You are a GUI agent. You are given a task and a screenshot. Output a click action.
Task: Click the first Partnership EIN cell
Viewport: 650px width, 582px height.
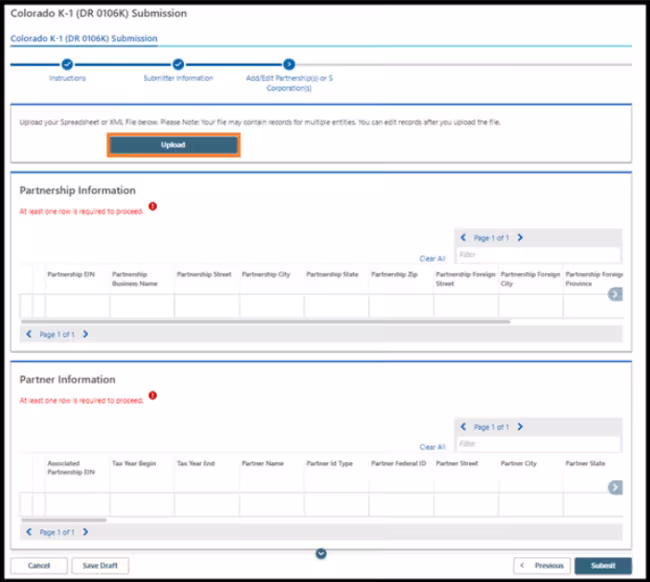(78, 306)
